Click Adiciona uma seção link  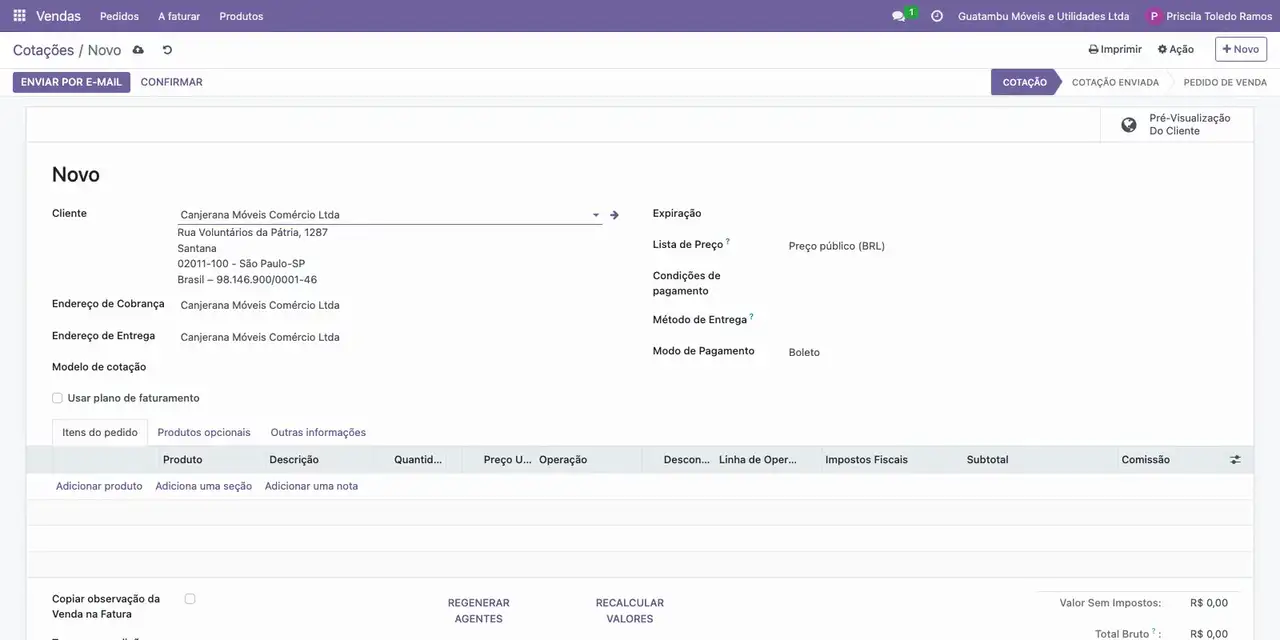204,486
